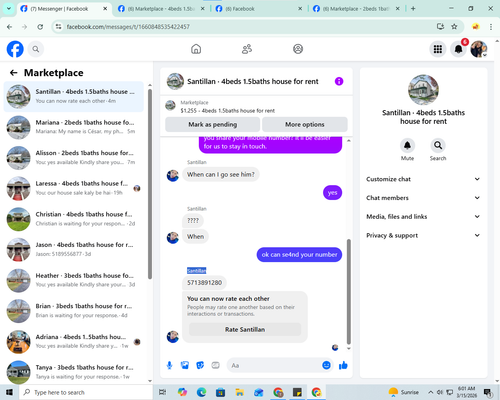Image resolution: width=500 pixels, height=400 pixels.
Task: Open Laressa 4beds 1baths conversation
Action: tap(74, 188)
